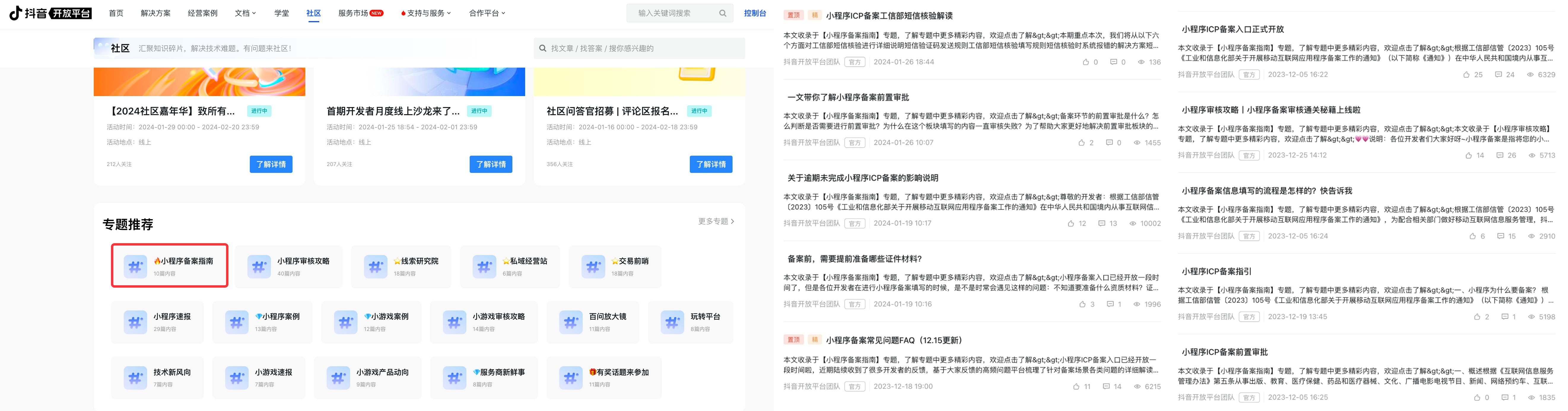Click 了解详情 for 开发者月度线上沙龙 event
The width and height of the screenshot is (1568, 411).
[491, 164]
